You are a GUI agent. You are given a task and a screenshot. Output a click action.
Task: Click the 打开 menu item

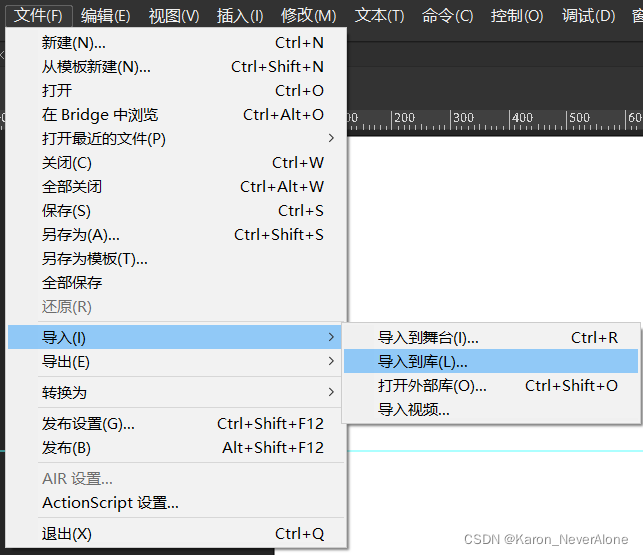[177, 91]
